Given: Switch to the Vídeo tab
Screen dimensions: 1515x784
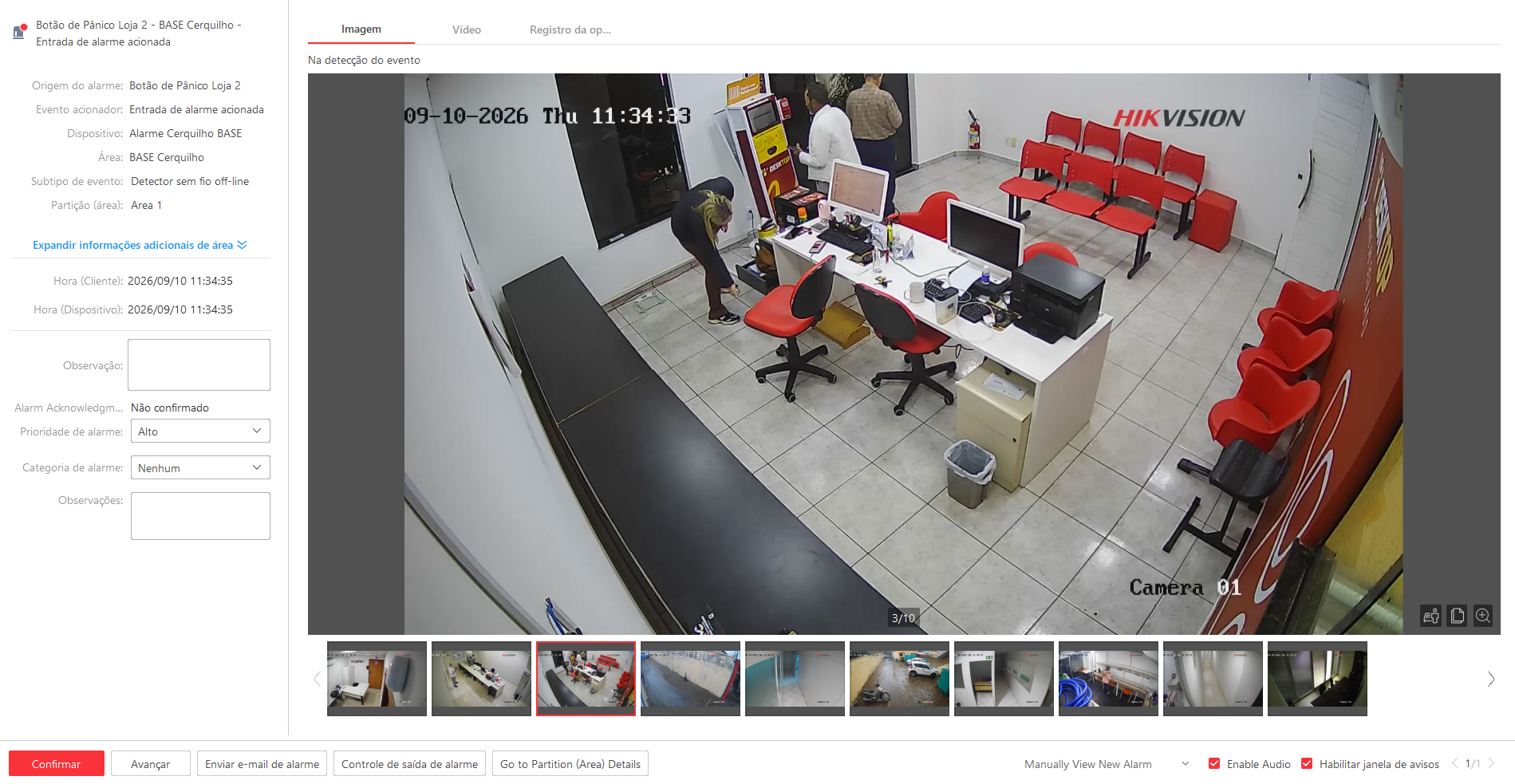Looking at the screenshot, I should [467, 30].
